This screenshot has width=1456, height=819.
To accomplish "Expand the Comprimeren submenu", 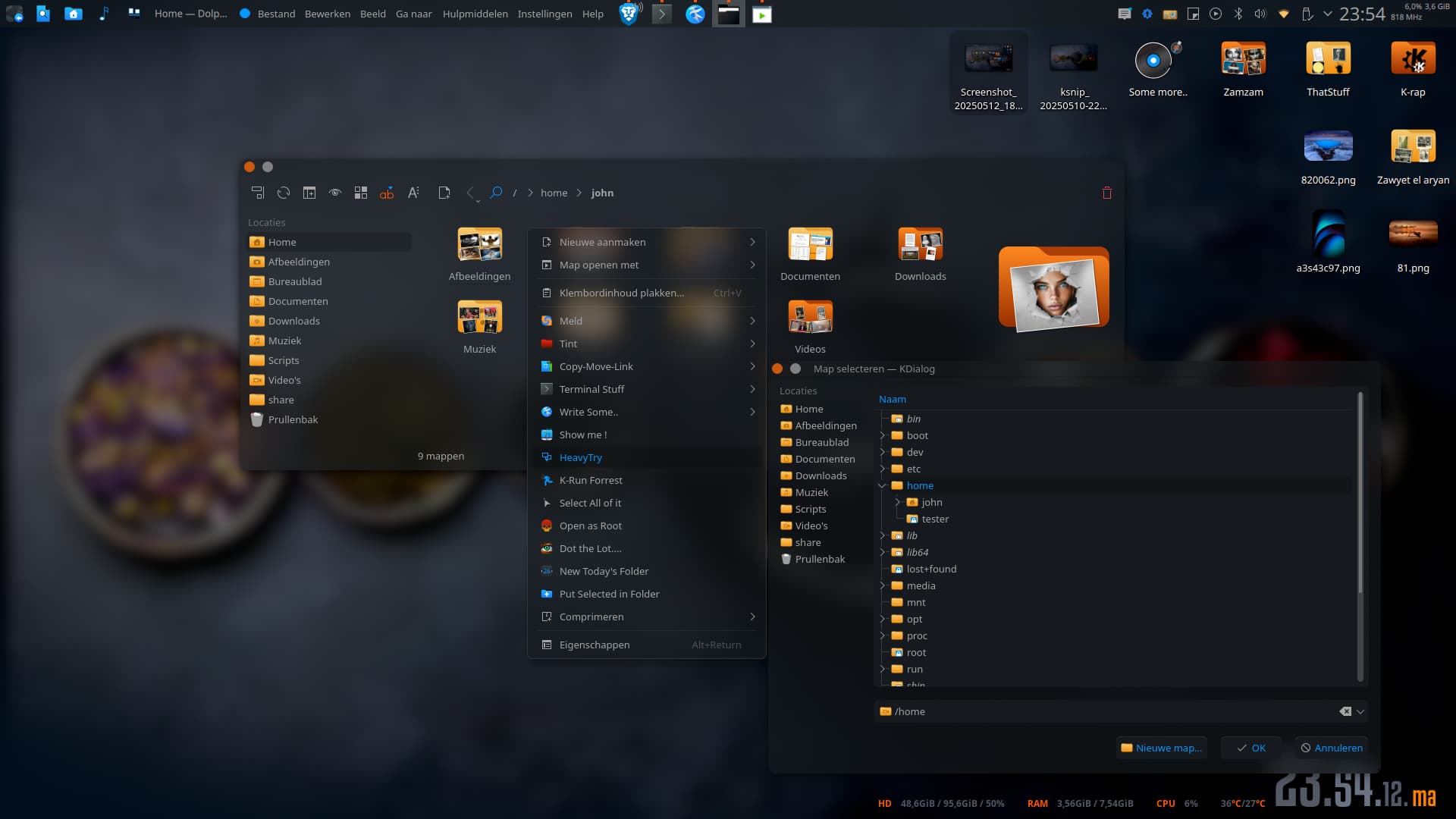I will tap(647, 617).
